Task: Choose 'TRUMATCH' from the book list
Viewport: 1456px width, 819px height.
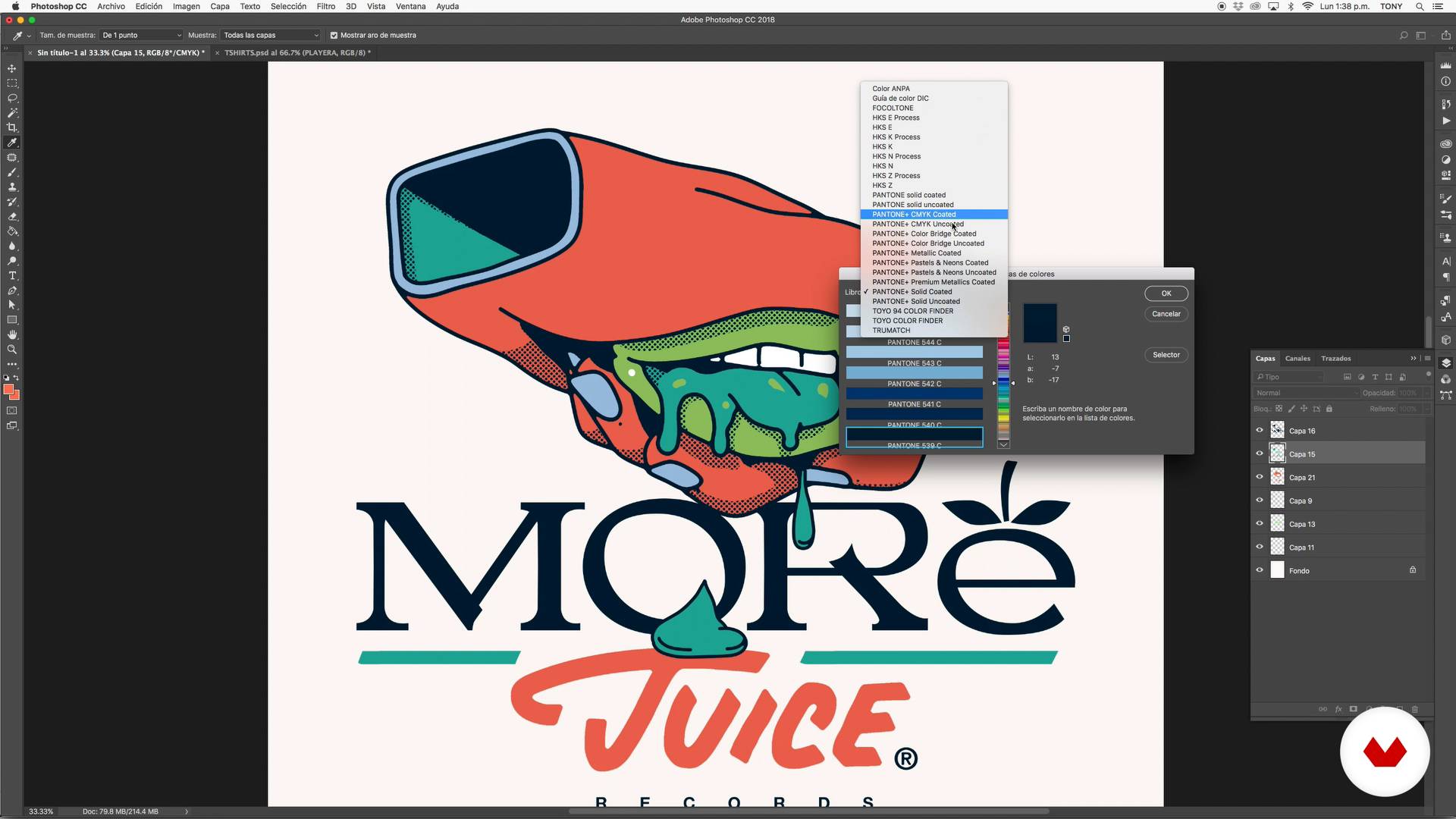Action: (x=934, y=331)
